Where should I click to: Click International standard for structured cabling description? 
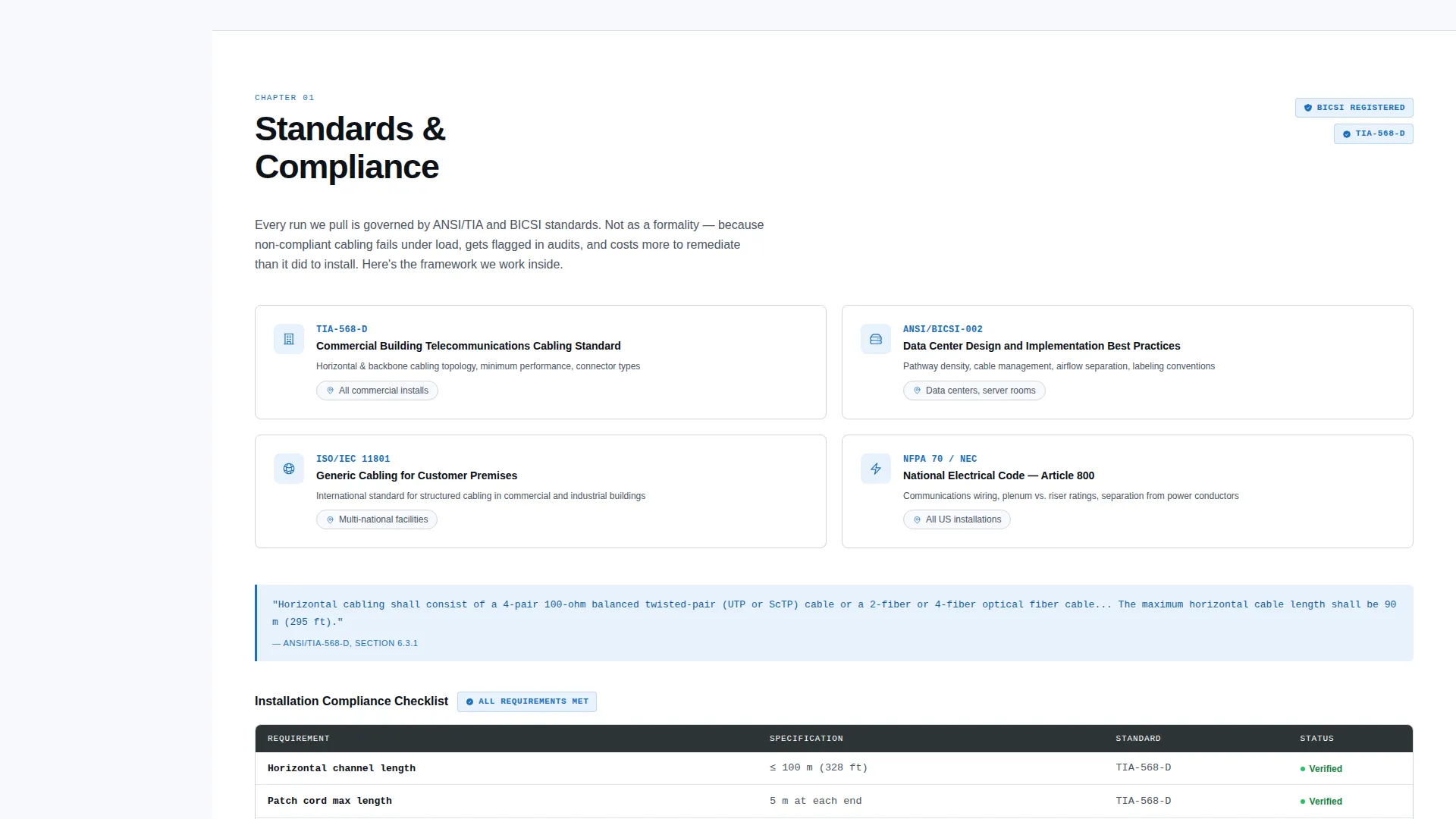click(481, 496)
